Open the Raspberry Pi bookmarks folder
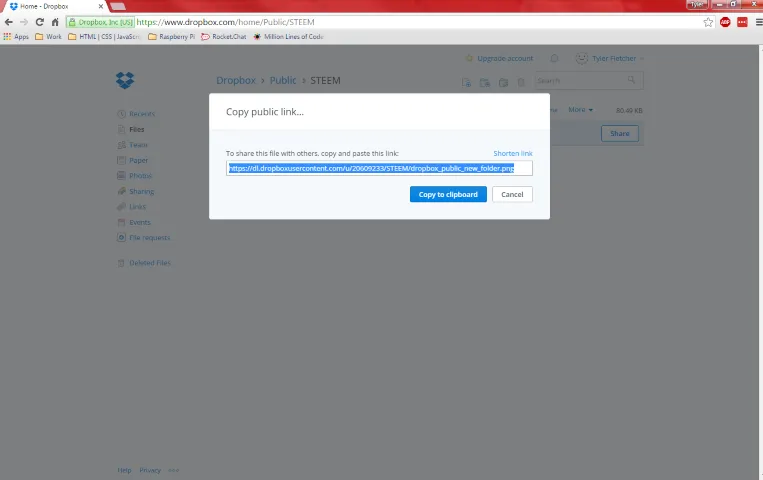The height and width of the screenshot is (480, 763). 171,37
